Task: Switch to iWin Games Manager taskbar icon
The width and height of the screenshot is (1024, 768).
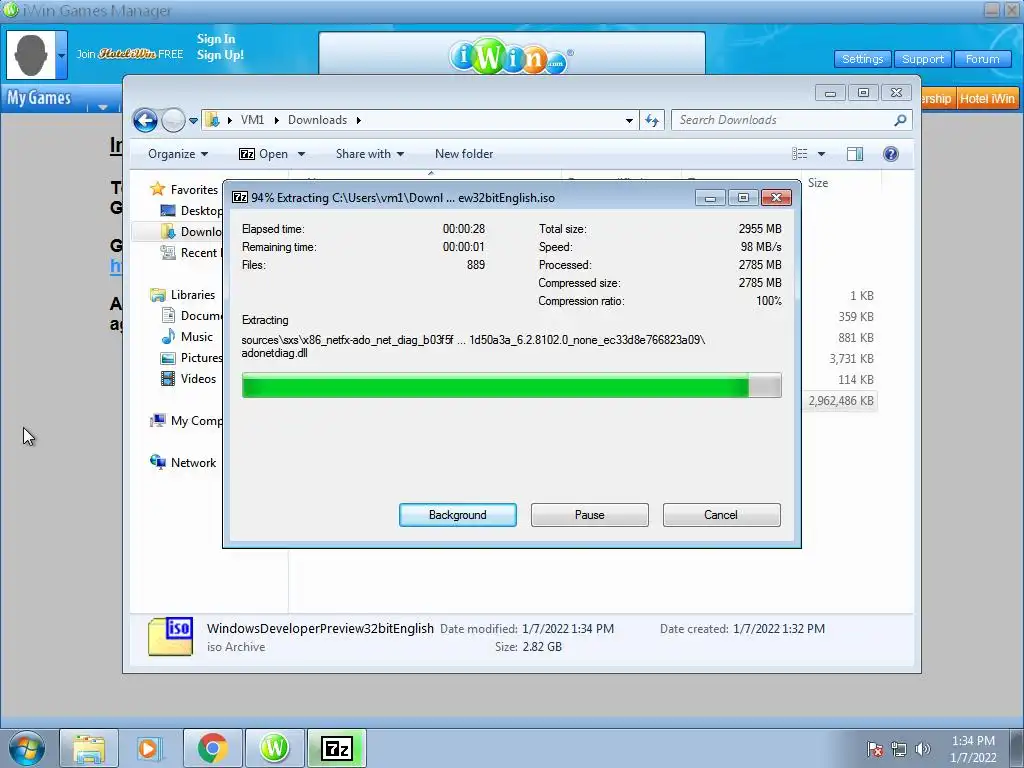Action: click(x=274, y=748)
